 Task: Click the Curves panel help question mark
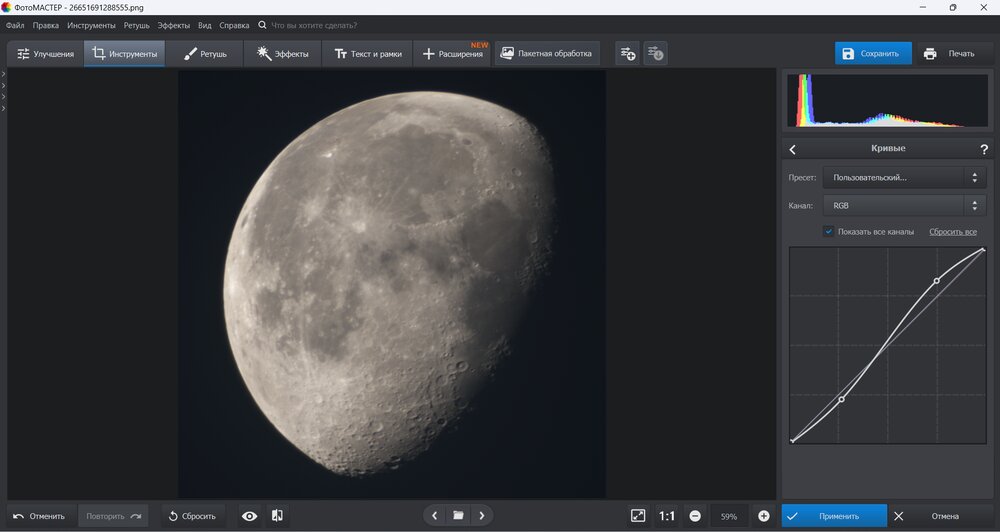[984, 149]
